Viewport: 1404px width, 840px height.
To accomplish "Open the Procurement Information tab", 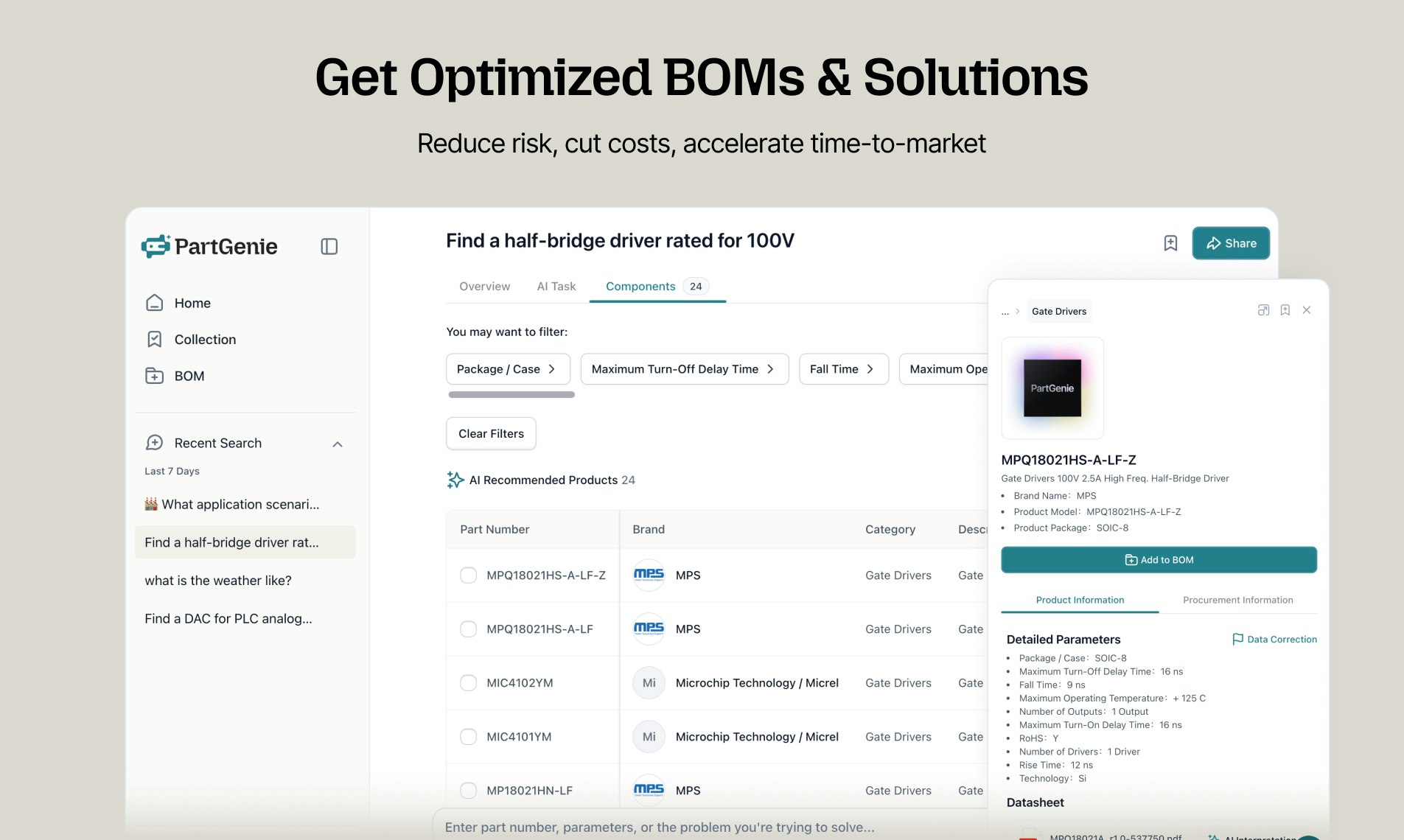I will click(1237, 600).
